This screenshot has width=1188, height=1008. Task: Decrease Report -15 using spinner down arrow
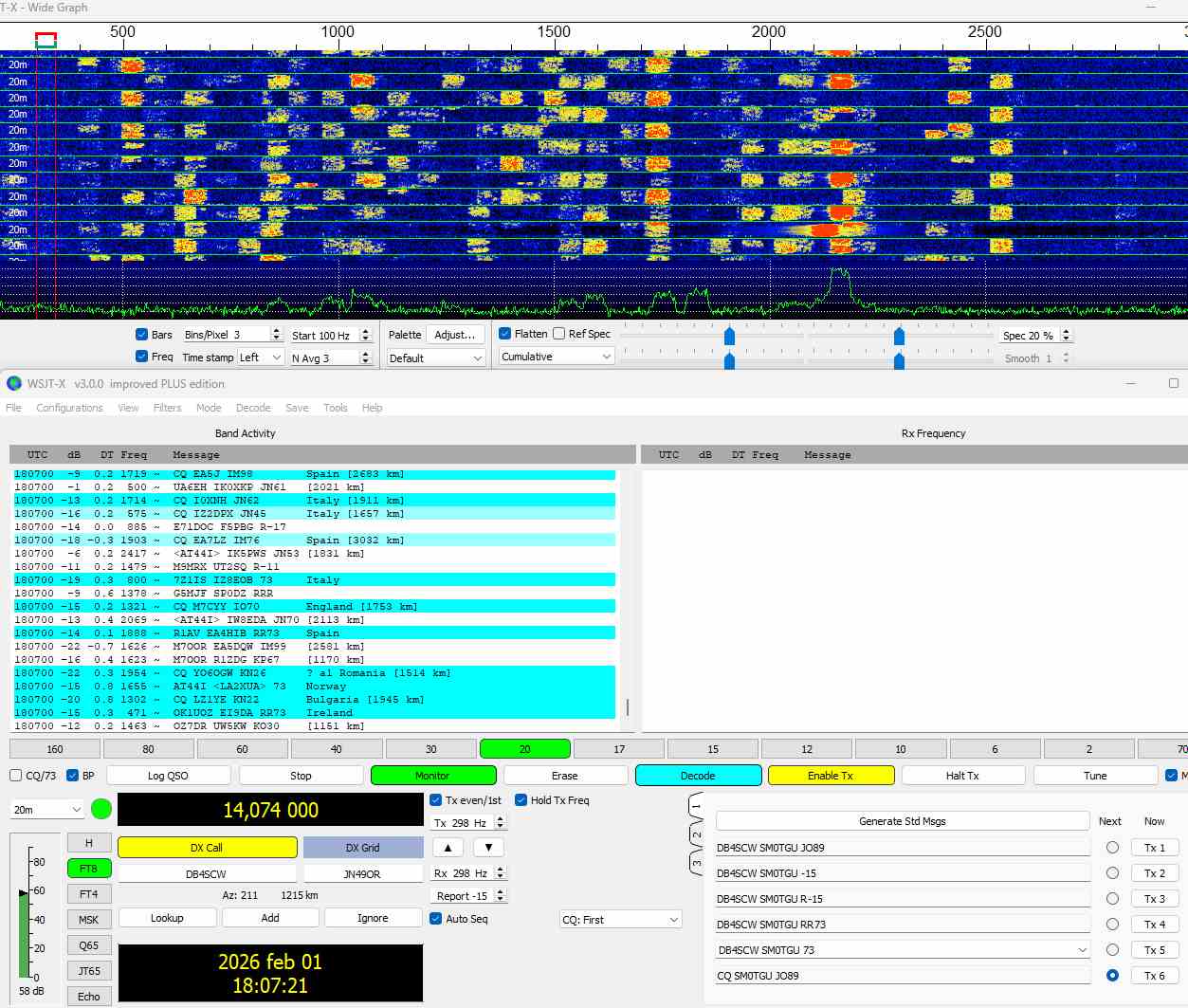point(501,900)
